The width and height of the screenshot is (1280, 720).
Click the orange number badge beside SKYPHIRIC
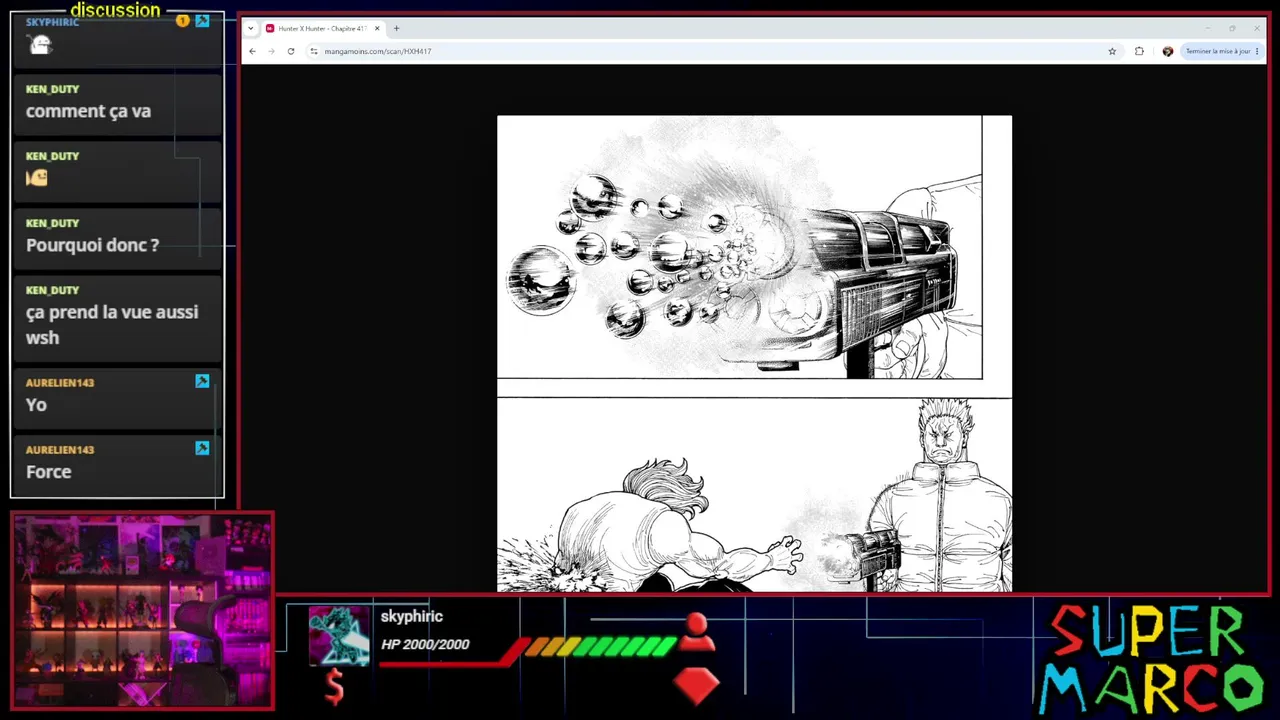coord(182,20)
